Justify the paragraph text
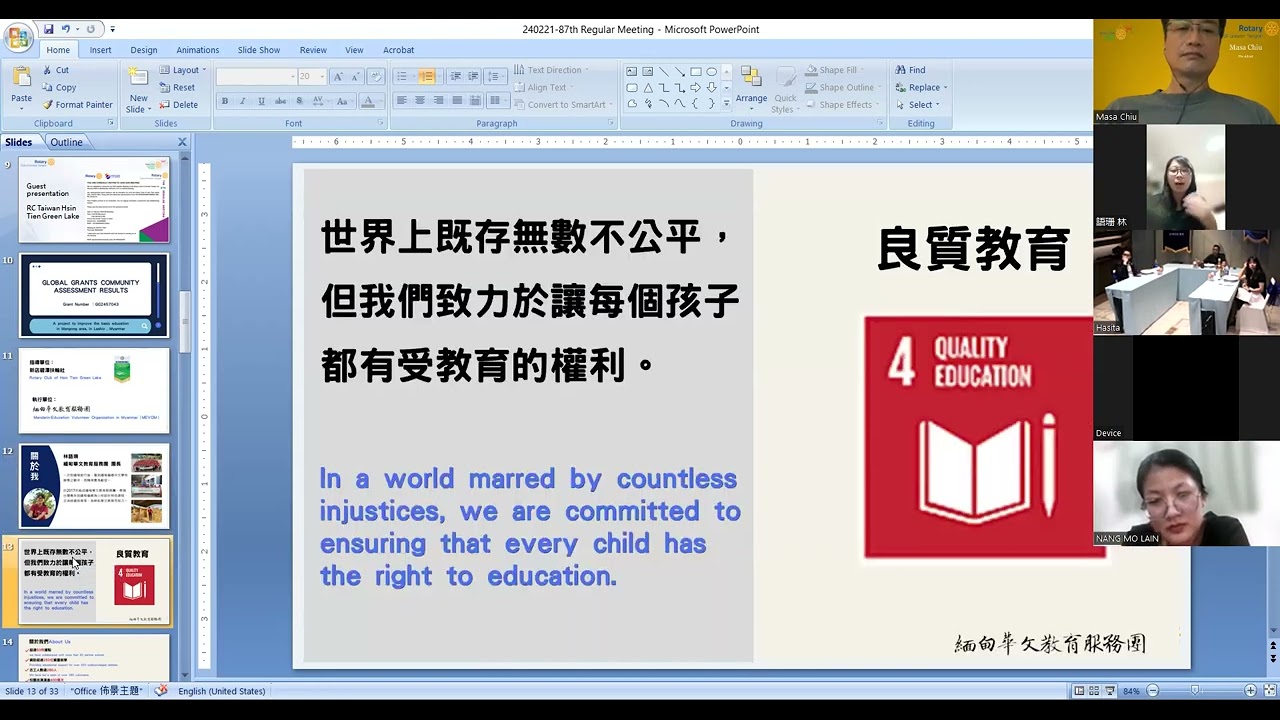Viewport: 1280px width, 720px height. pos(457,100)
